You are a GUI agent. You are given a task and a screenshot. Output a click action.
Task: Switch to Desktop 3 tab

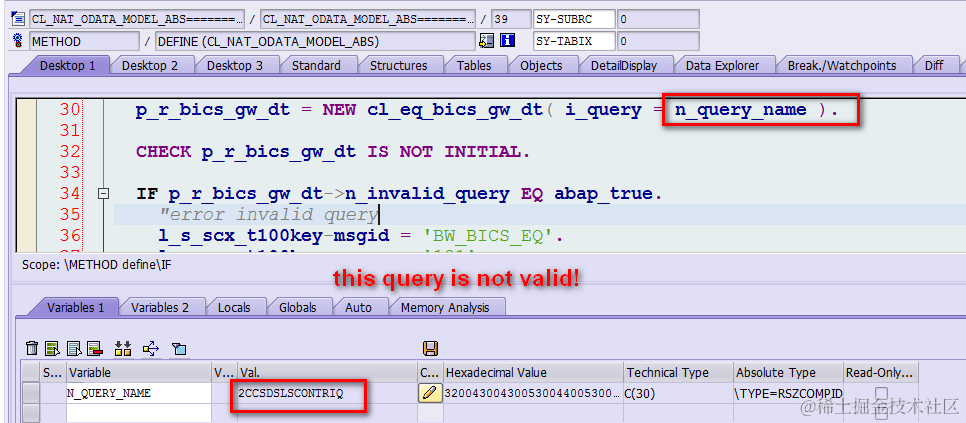(x=234, y=65)
